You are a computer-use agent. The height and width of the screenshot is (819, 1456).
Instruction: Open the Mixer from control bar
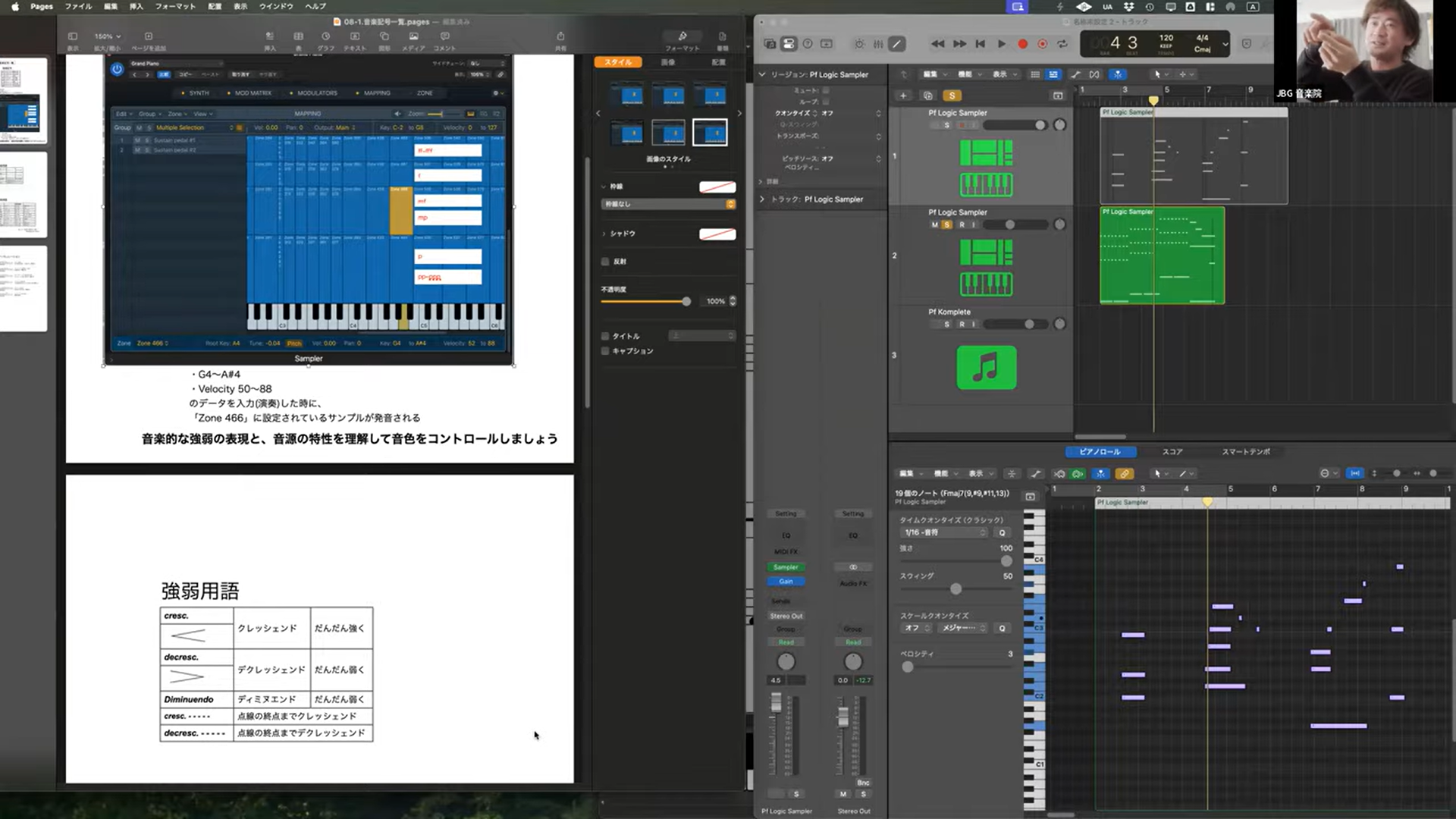coord(878,44)
